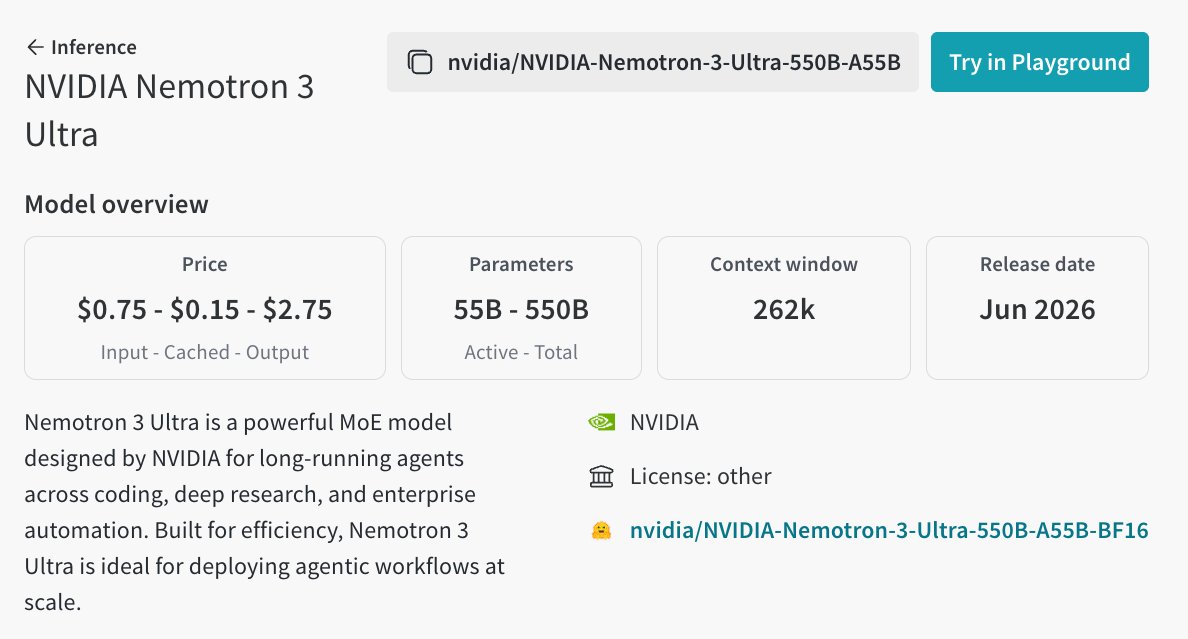Click the NVIDIA provider name
1188x639 pixels.
click(x=664, y=422)
